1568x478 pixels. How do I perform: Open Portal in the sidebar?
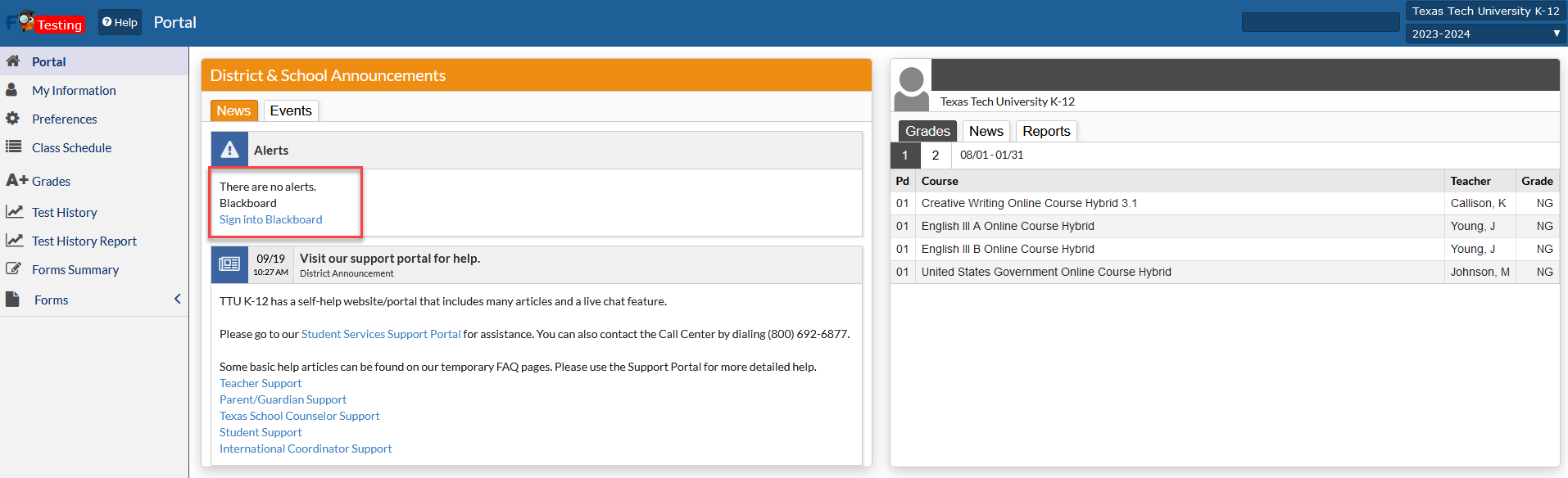(48, 61)
